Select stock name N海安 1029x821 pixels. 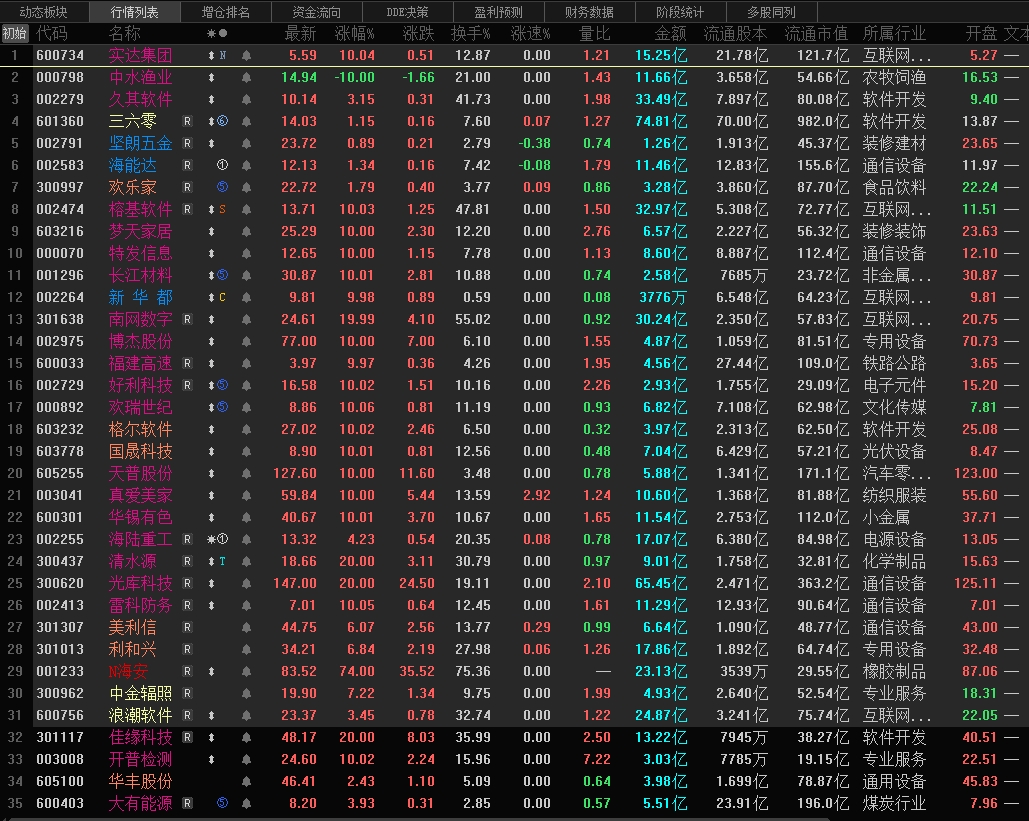(x=128, y=671)
